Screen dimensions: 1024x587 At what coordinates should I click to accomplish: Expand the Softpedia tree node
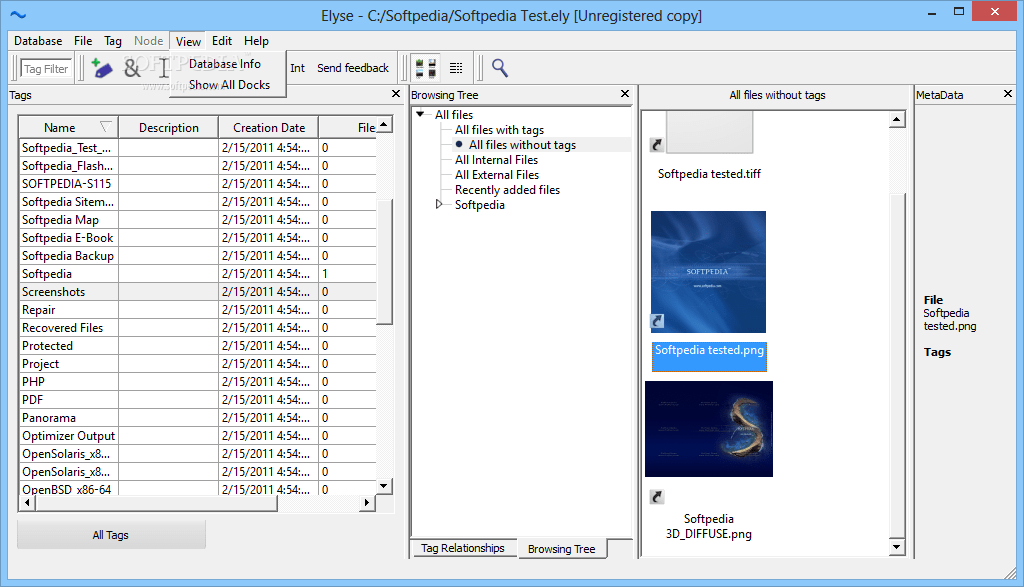point(439,204)
